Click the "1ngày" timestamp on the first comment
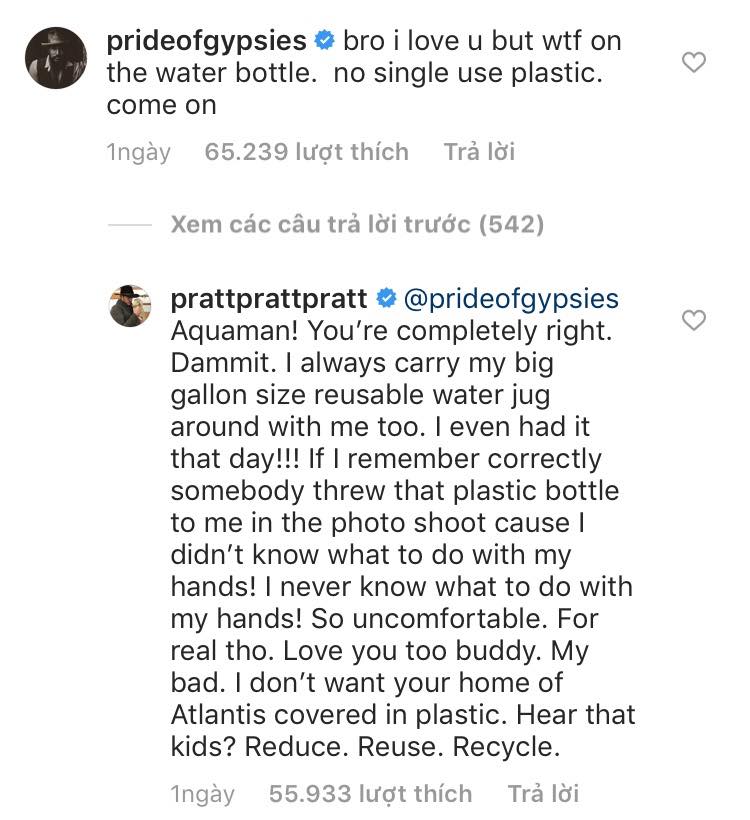Screen dimensions: 750x820 [138, 152]
